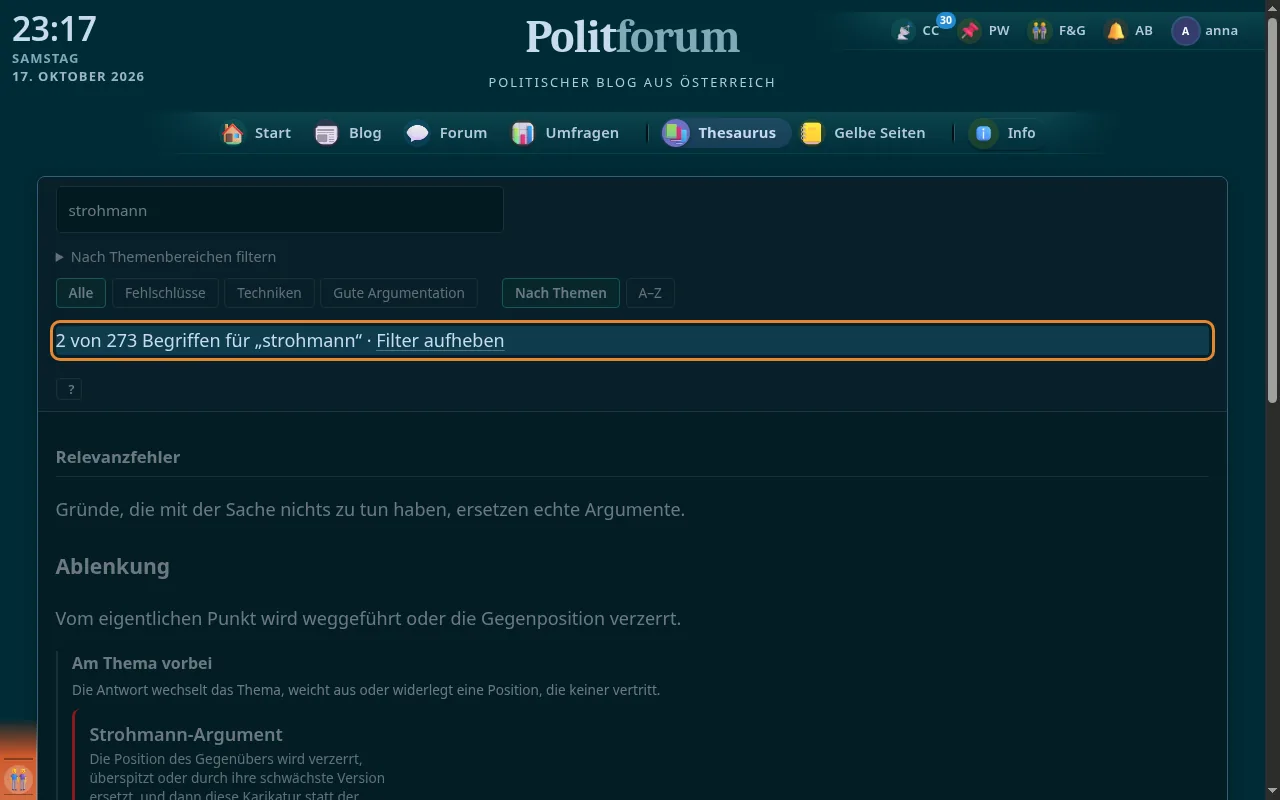
Task: Click the anna username label
Action: tap(1222, 31)
